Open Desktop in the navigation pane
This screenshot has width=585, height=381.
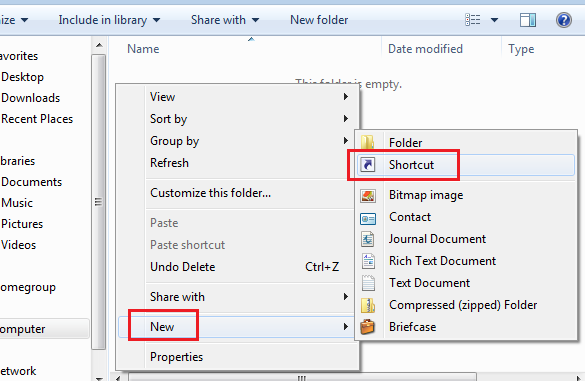coord(22,77)
